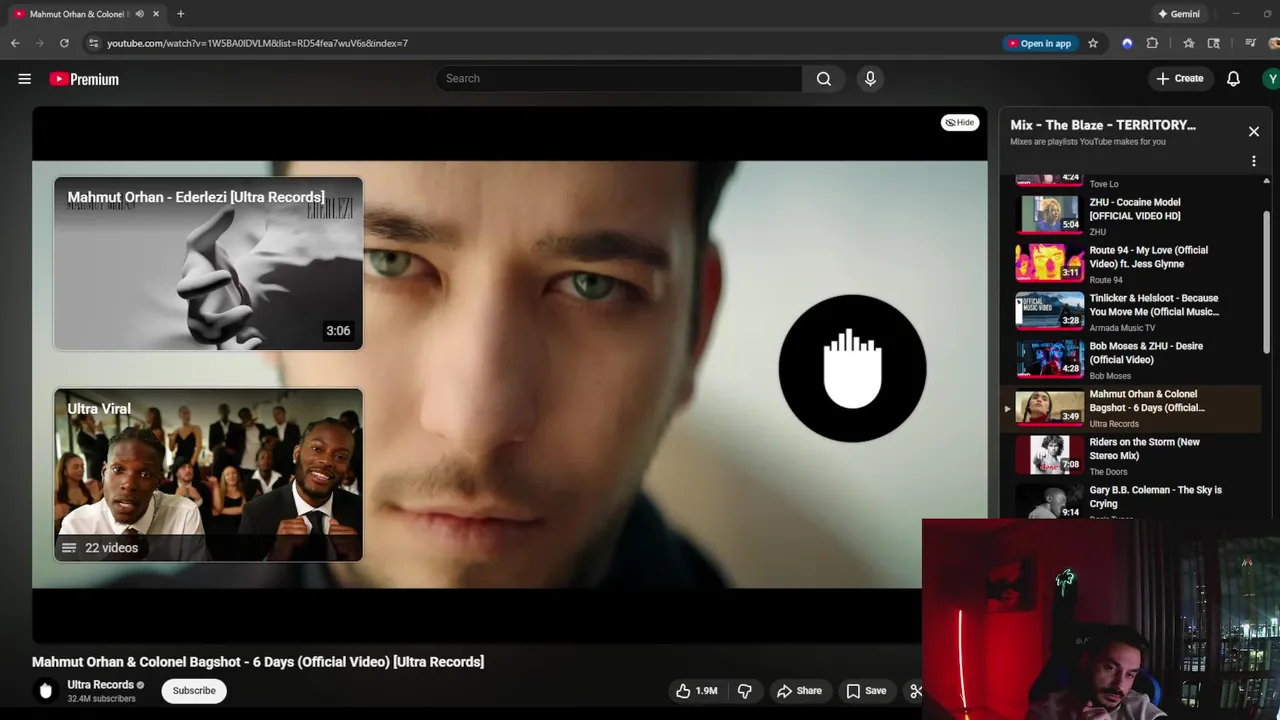Image resolution: width=1280 pixels, height=720 pixels.
Task: Open the notifications bell
Action: pyautogui.click(x=1233, y=79)
